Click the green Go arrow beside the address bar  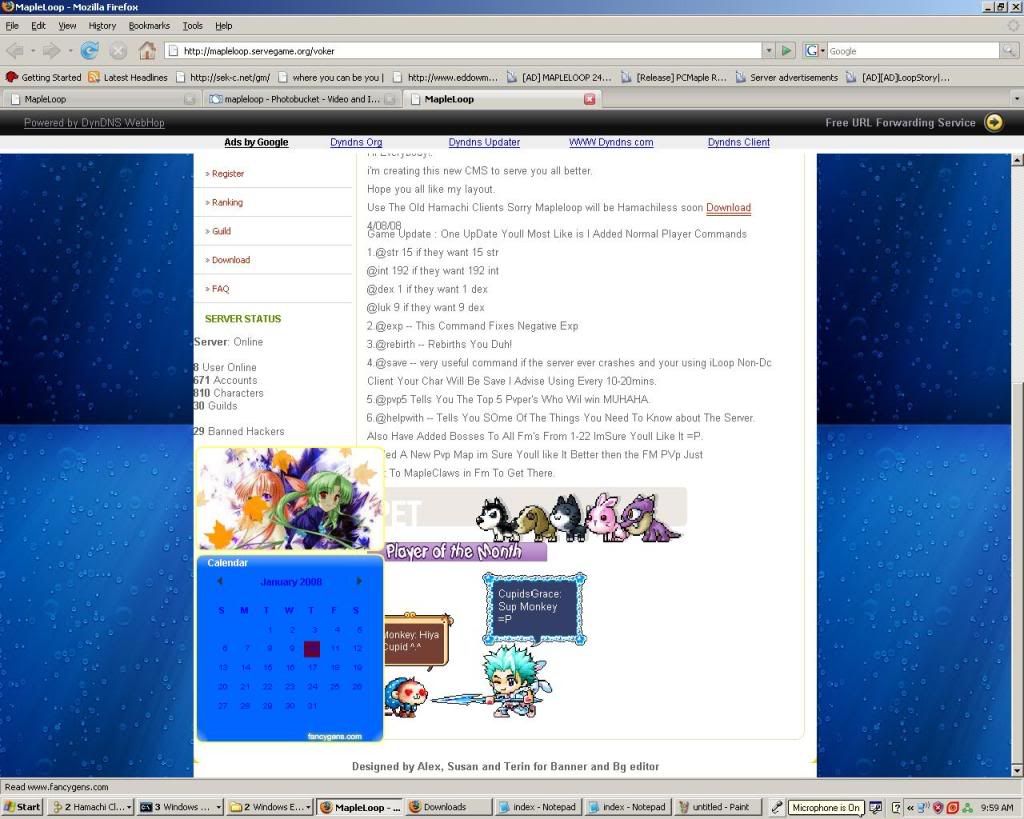[x=787, y=50]
